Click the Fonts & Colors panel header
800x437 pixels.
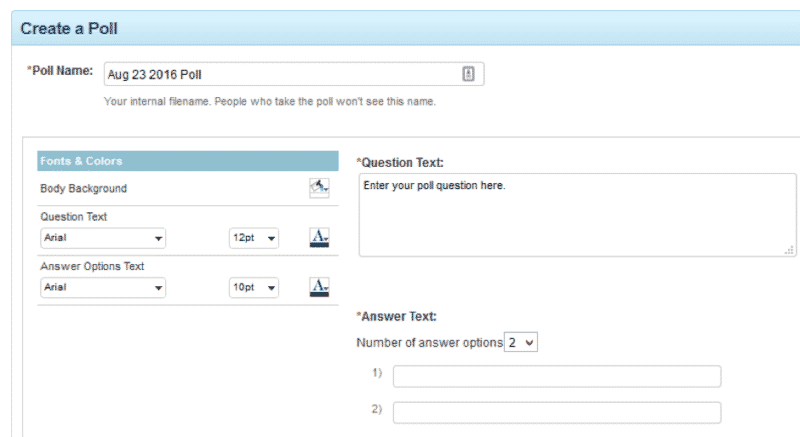click(x=188, y=161)
